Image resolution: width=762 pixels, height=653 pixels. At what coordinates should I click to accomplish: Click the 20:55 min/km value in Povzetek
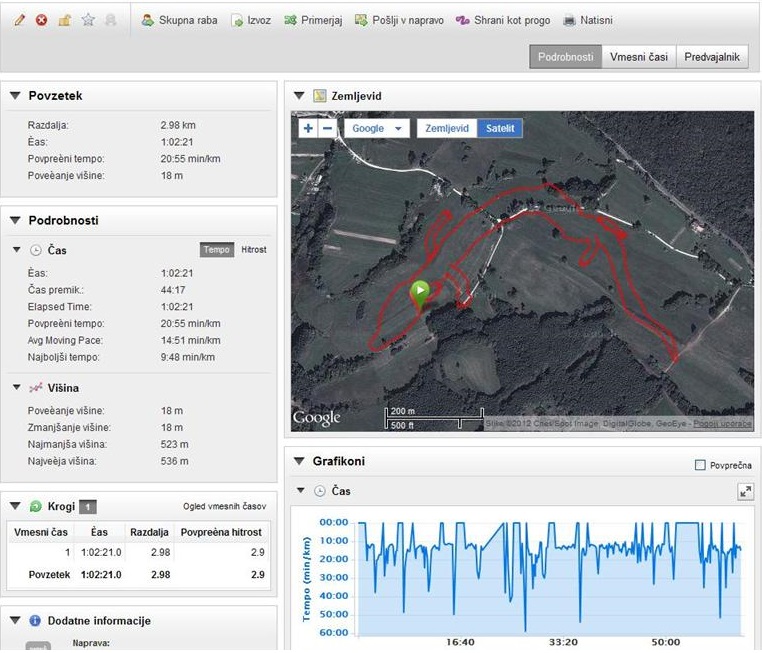[x=190, y=158]
